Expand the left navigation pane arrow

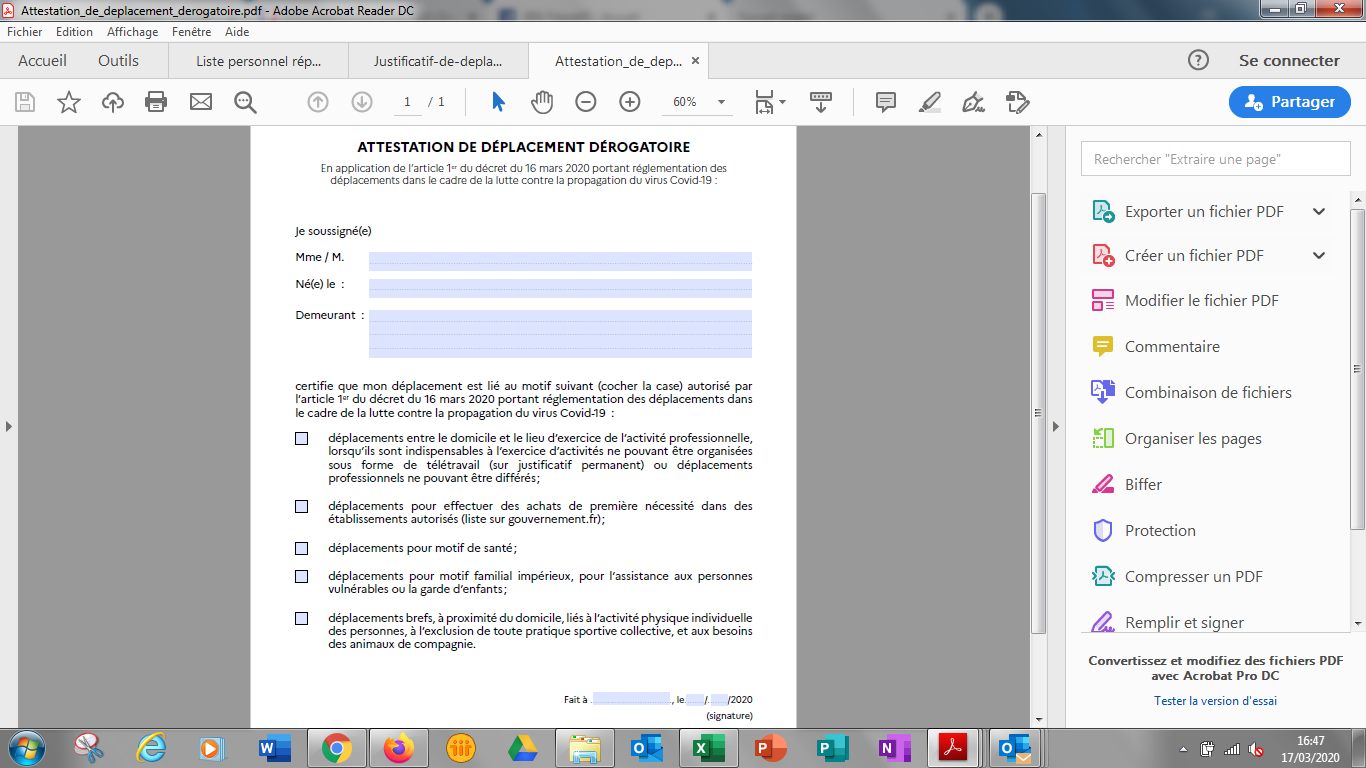9,426
